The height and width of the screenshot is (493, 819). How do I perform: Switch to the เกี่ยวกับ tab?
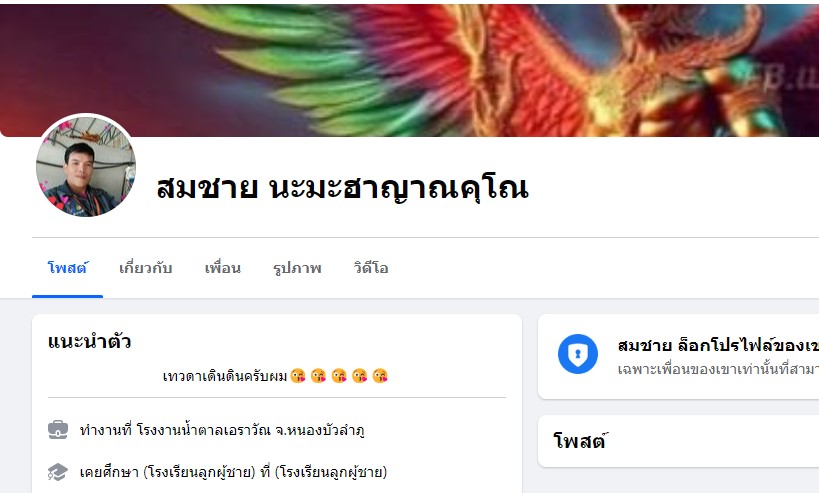(146, 268)
